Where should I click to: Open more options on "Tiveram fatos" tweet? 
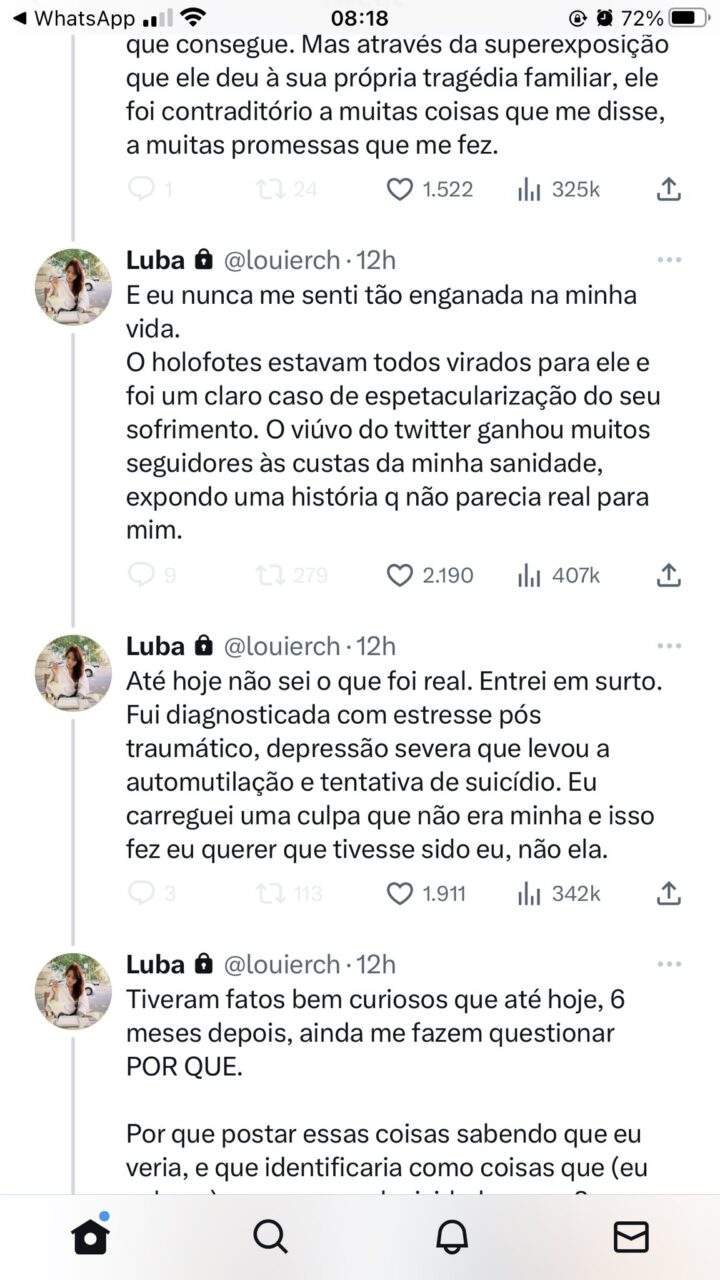(669, 964)
